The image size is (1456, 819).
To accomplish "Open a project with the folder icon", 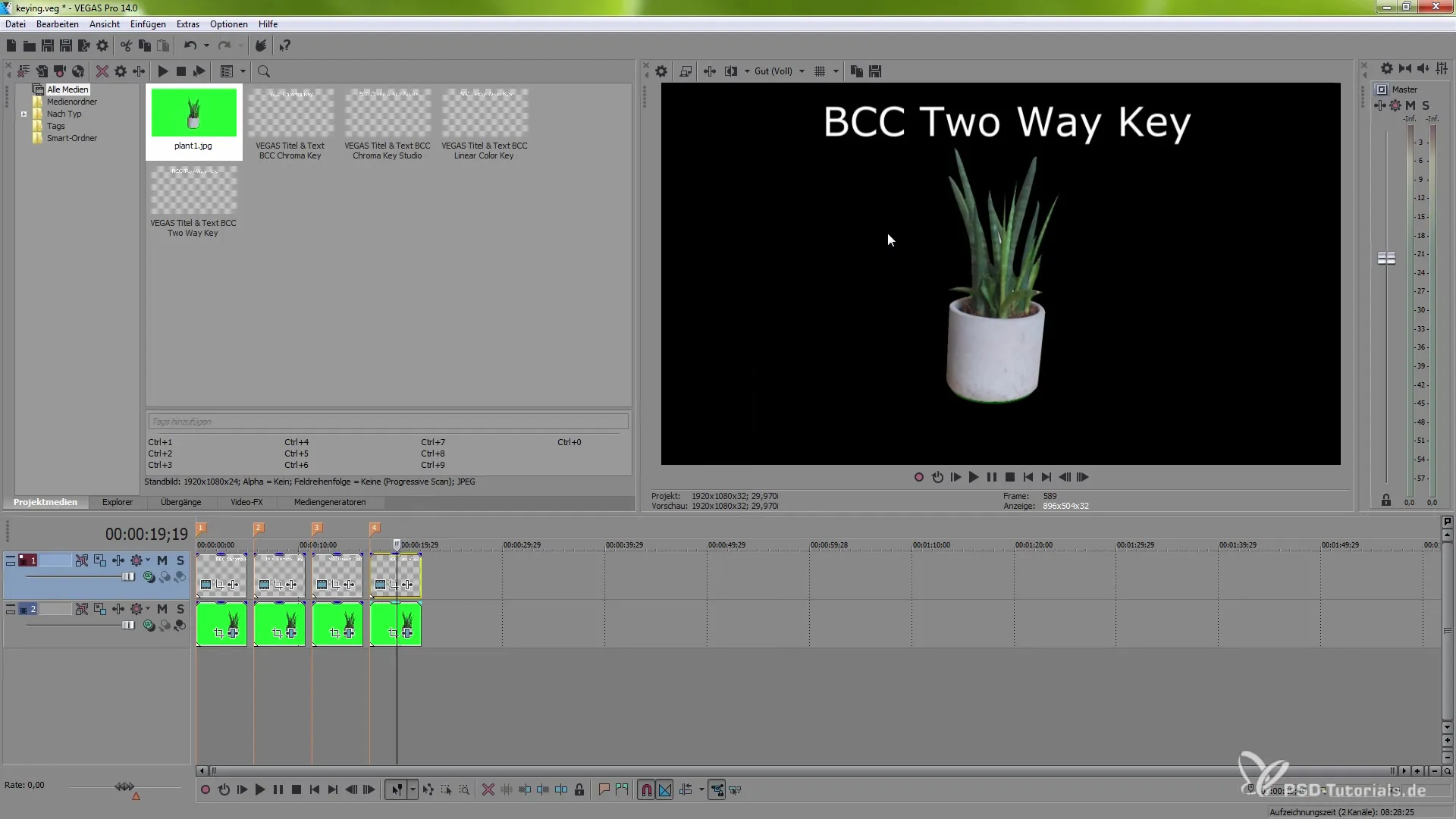I will point(29,46).
